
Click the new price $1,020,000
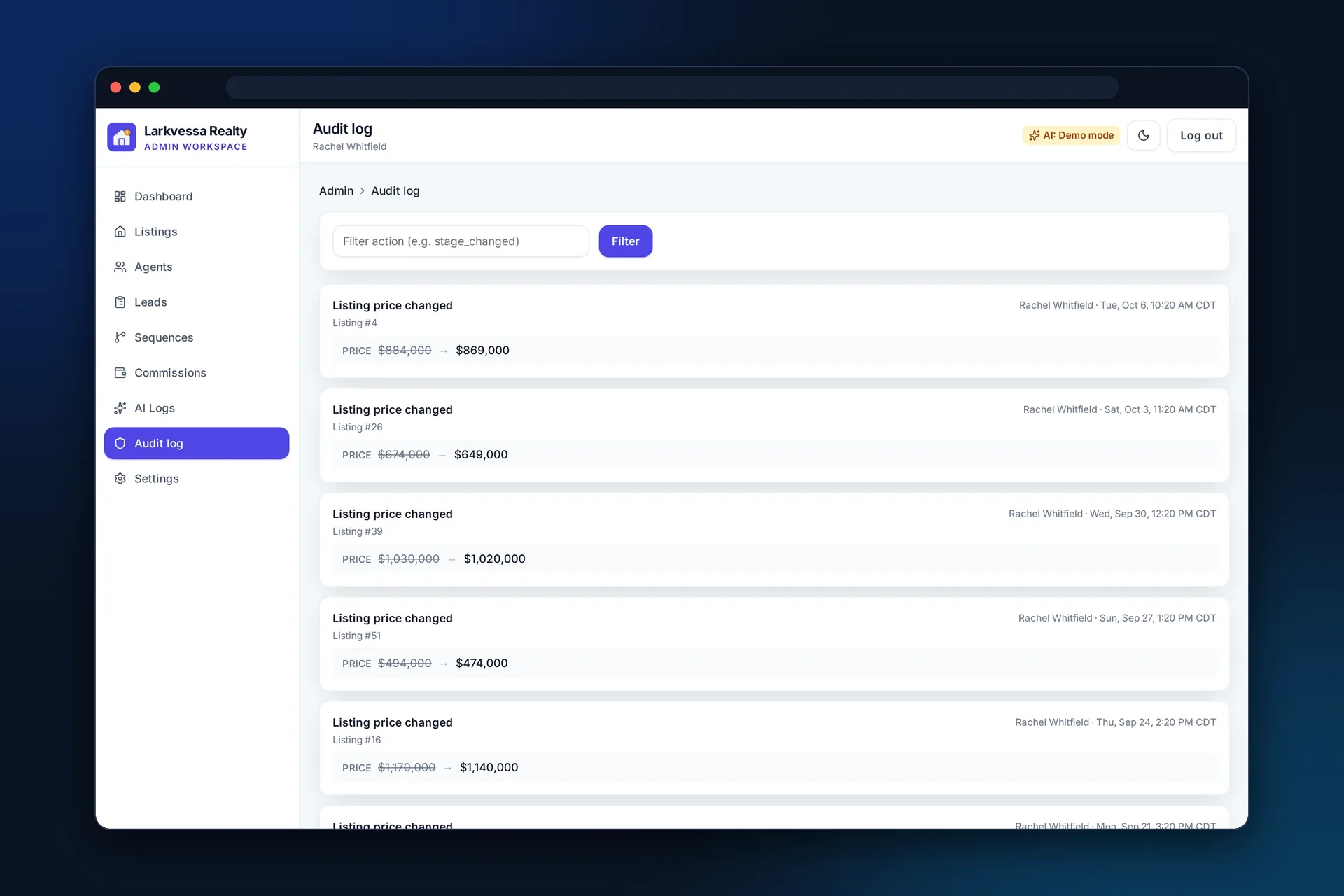coord(494,559)
